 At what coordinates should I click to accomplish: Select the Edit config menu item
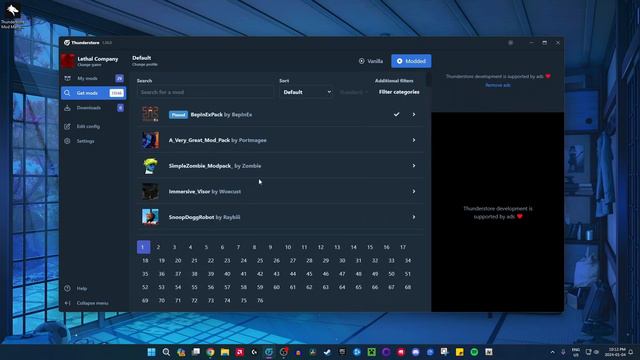point(93,127)
